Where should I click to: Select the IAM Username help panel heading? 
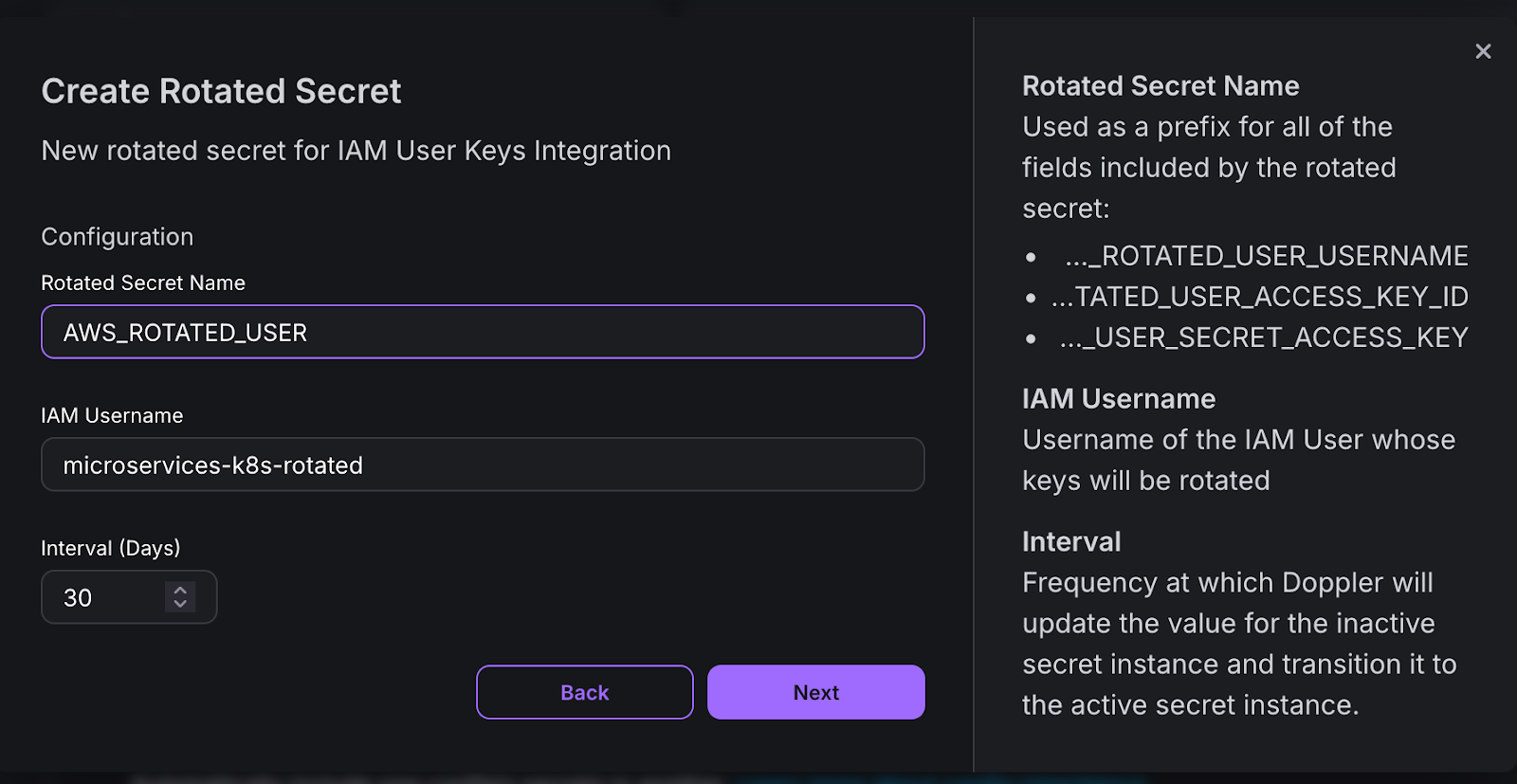[1119, 399]
